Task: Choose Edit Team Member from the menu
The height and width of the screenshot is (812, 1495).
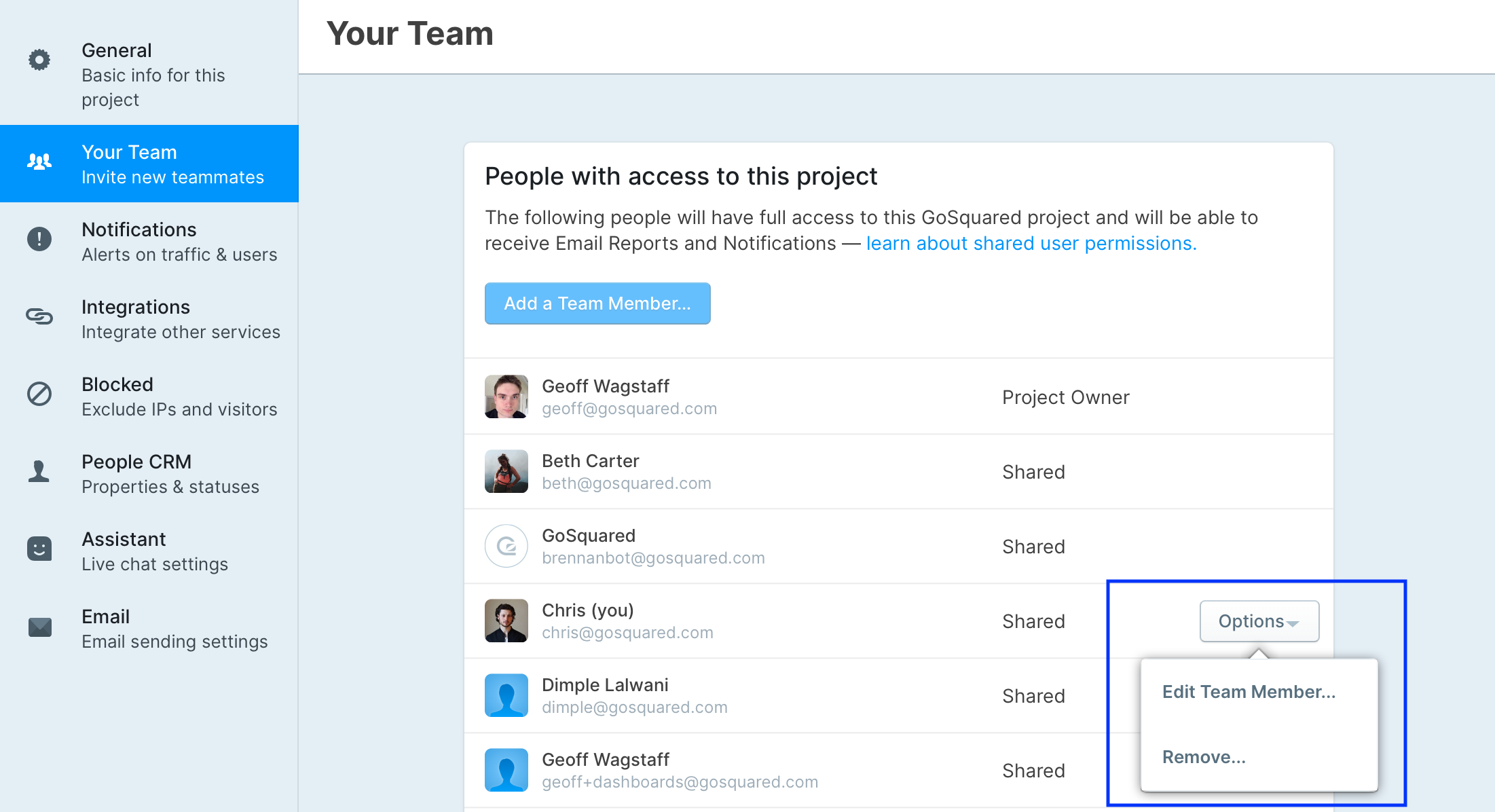Action: pos(1249,692)
